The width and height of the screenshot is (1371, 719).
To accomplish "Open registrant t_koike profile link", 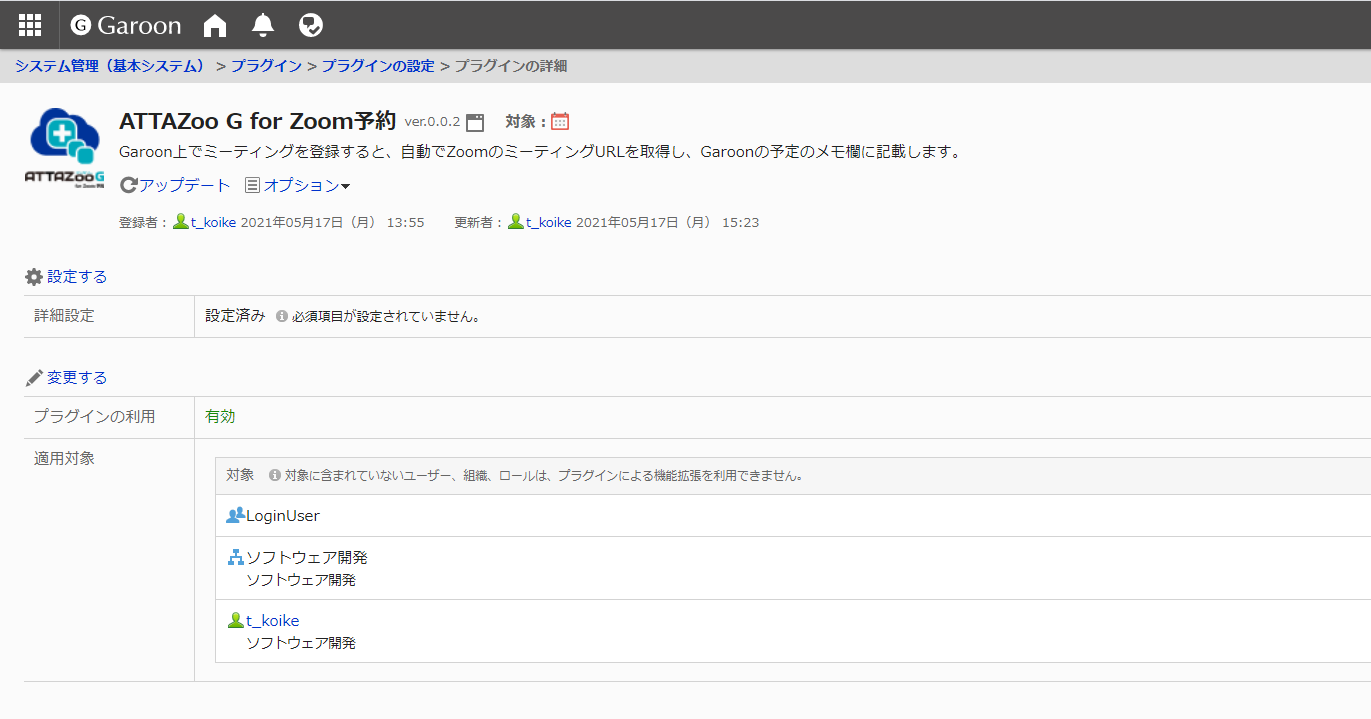I will 212,222.
